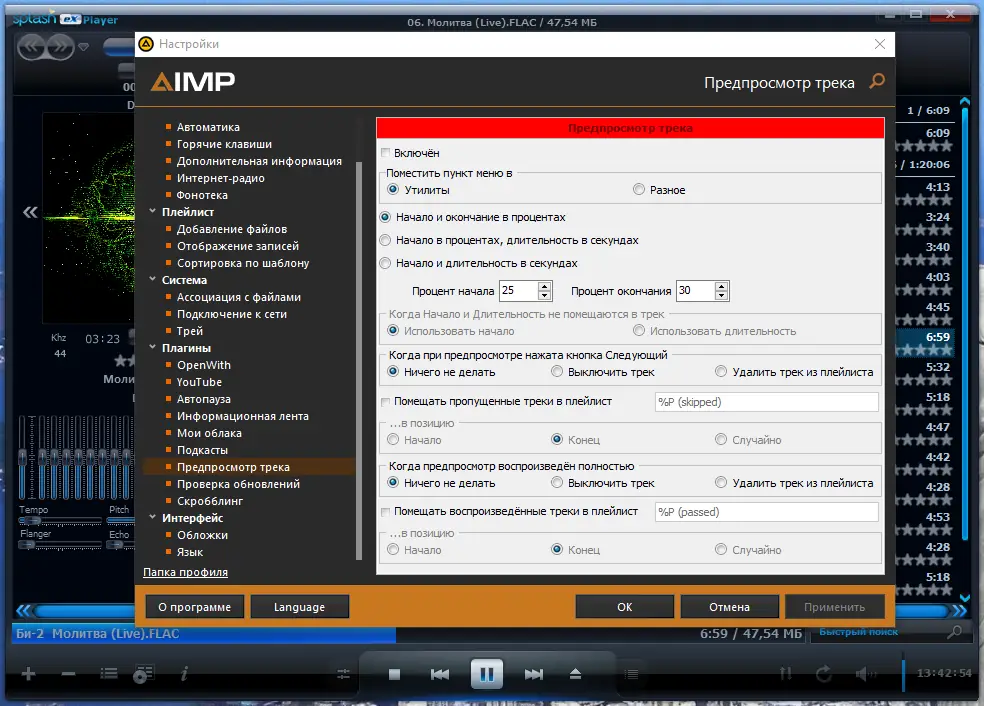Open 'Автопауза' plugin settings
984x706 pixels.
203,399
